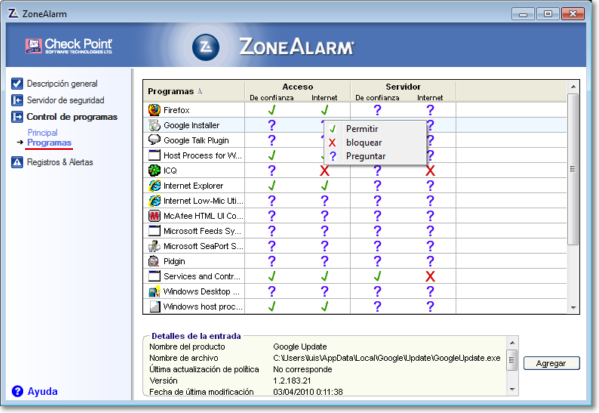Change Pidgin trusted access question mark

[x=272, y=261]
